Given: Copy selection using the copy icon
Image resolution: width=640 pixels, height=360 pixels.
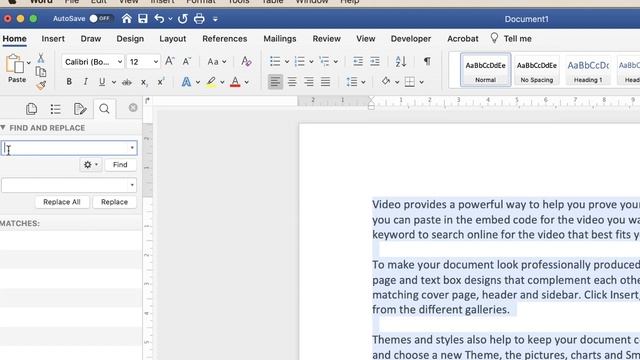Looking at the screenshot, I should [41, 72].
